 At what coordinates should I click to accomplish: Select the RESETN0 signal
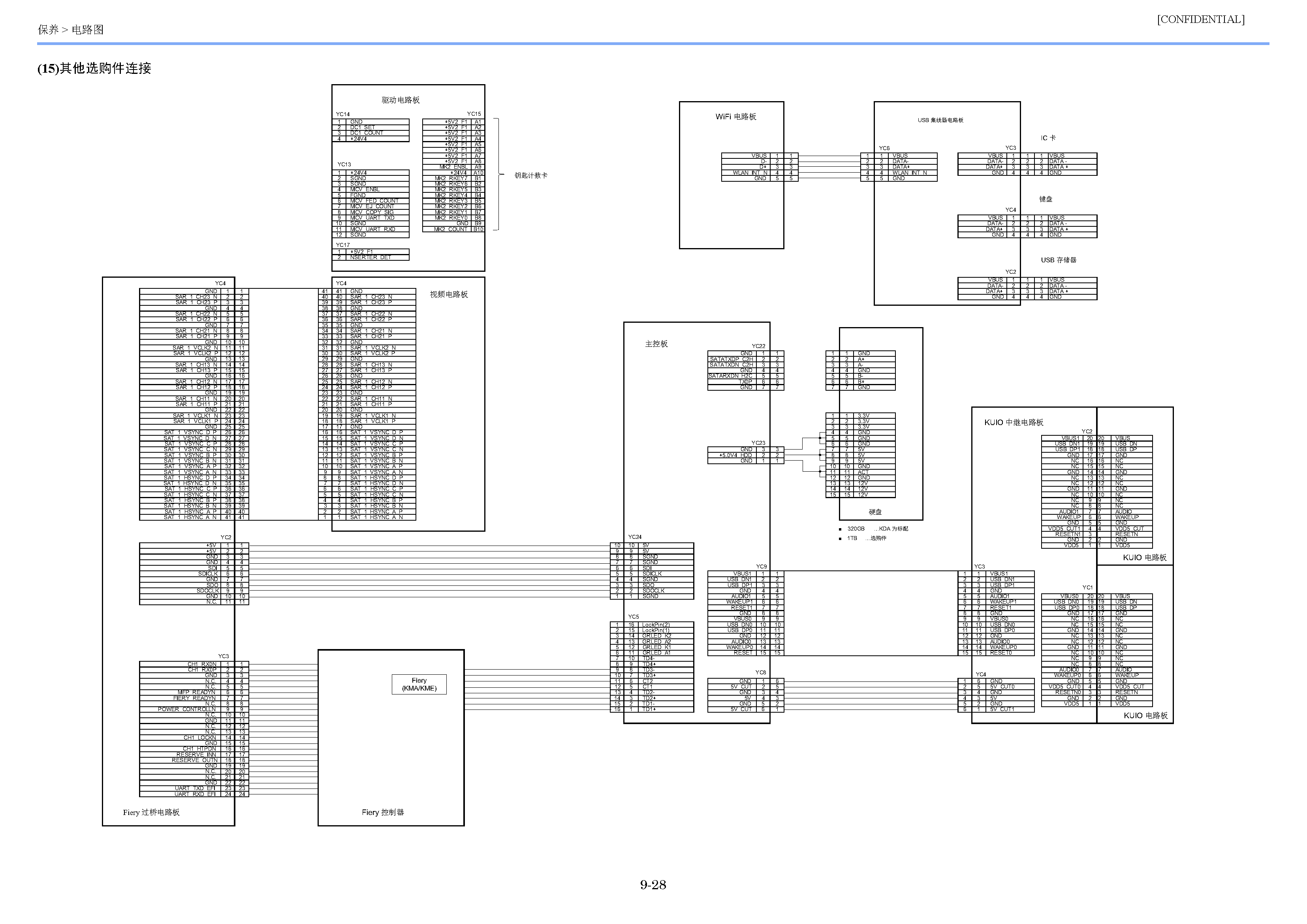(x=1068, y=692)
